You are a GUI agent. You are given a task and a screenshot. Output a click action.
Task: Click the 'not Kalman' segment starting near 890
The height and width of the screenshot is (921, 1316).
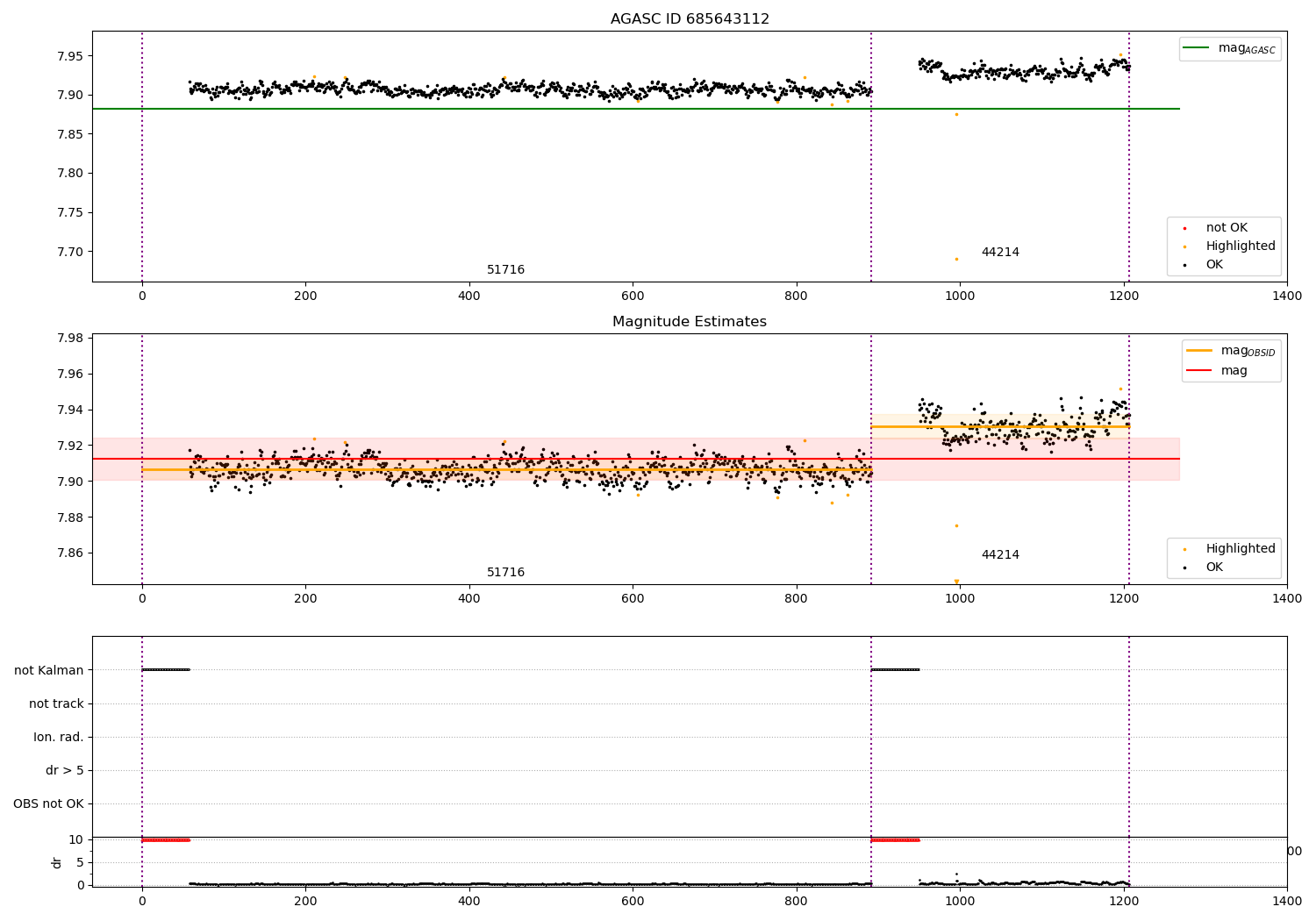click(895, 670)
